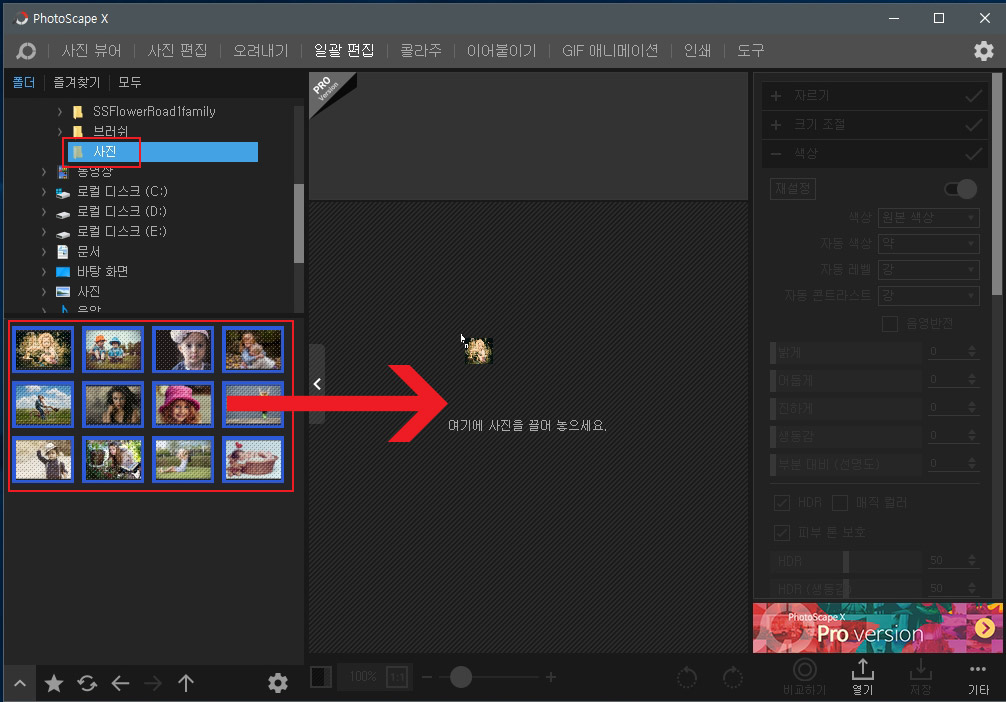The image size is (1006, 702).
Task: Click the 1:1 zoom ratio icon
Action: pyautogui.click(x=397, y=677)
